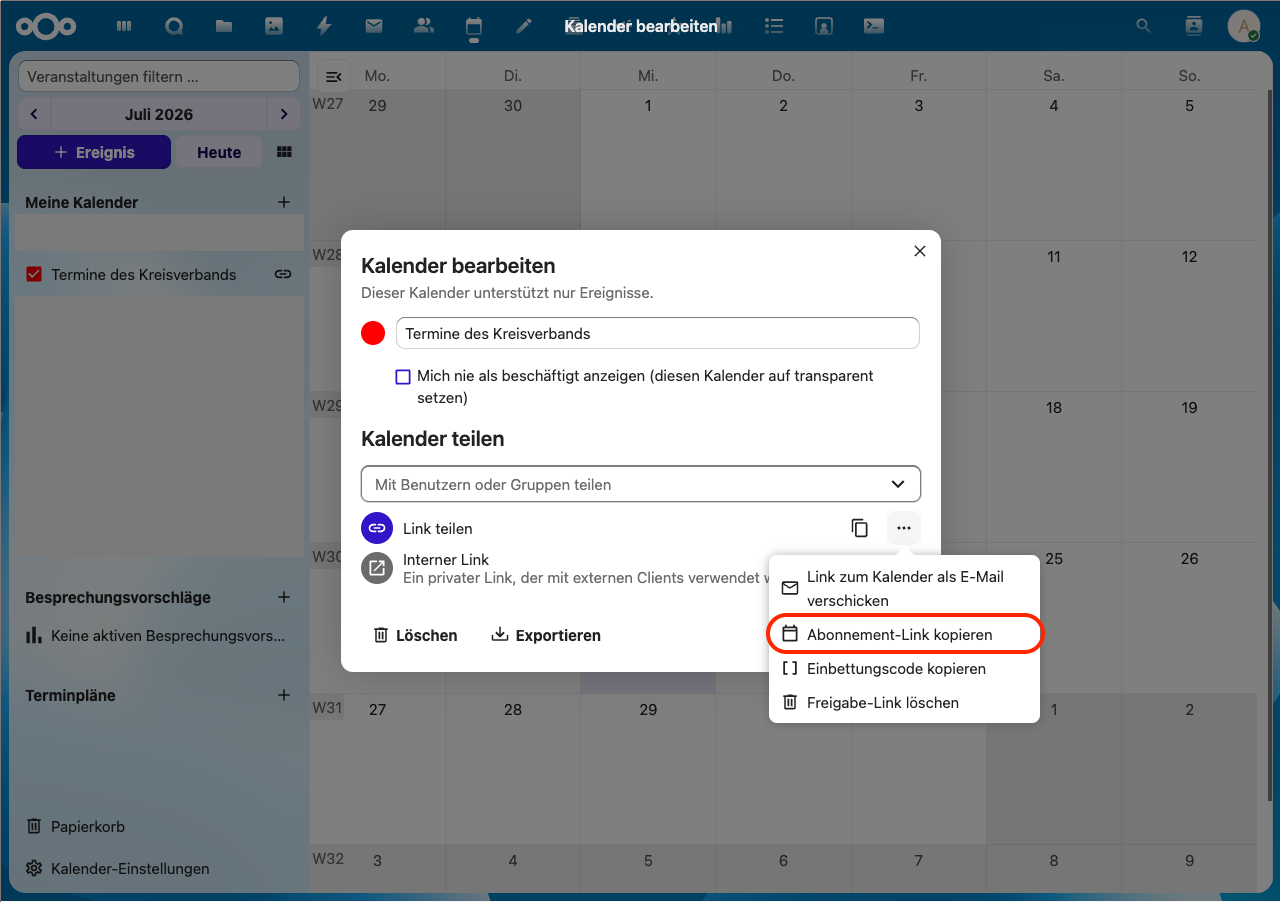Click 'Keine aktiven Besprechungsvors...' sidebar entry

pos(160,636)
